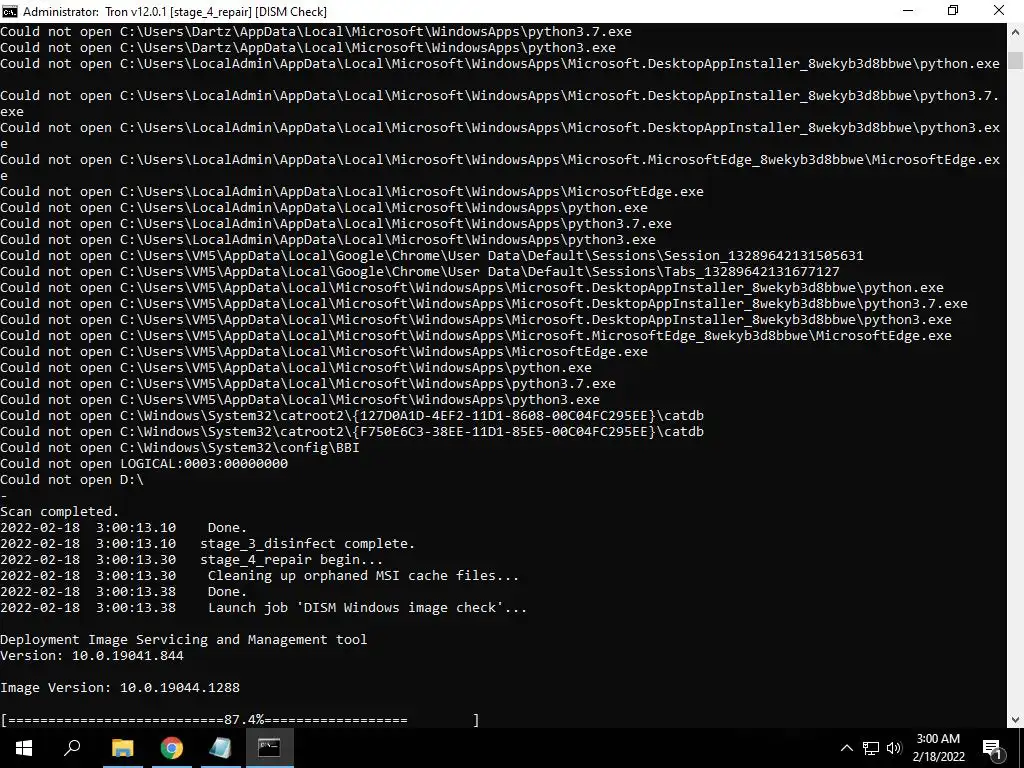
Task: Click 'stage_4_repair begin...' line
Action: point(192,560)
